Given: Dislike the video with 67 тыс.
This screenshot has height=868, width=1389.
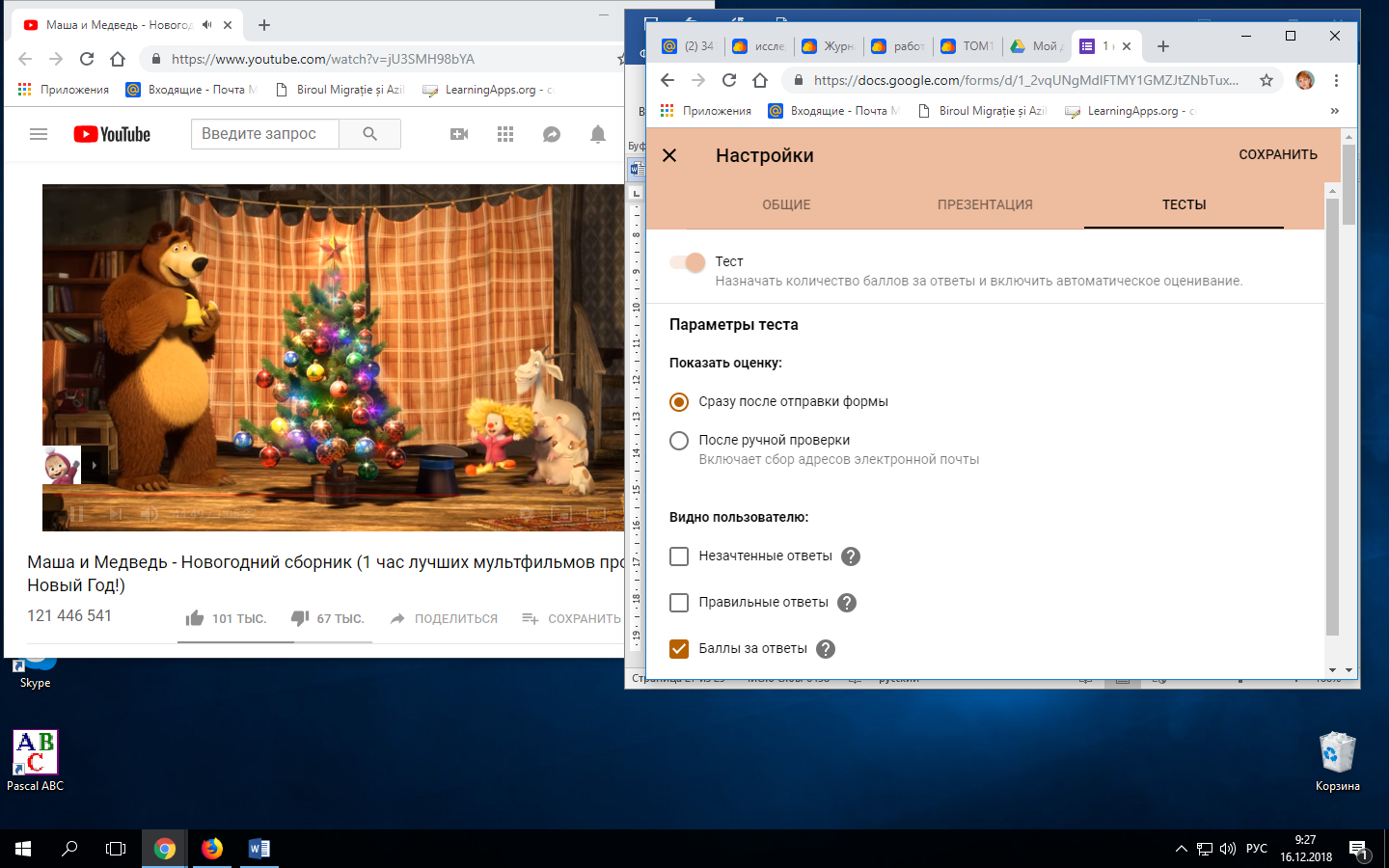Looking at the screenshot, I should tap(300, 618).
